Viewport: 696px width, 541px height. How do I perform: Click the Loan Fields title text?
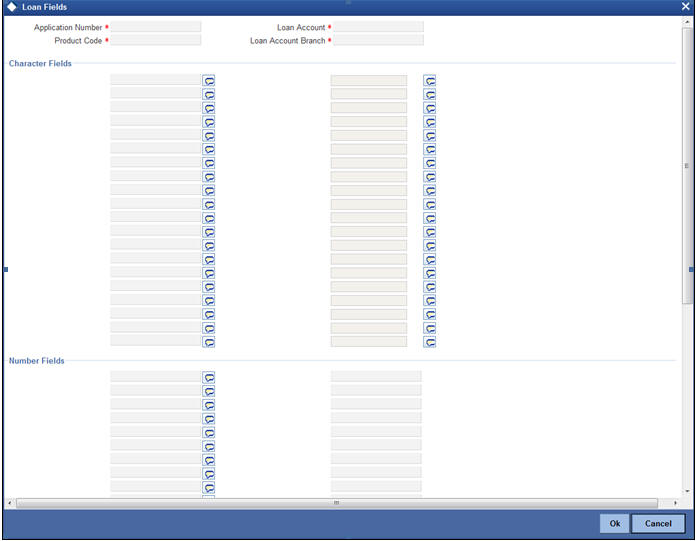coord(44,7)
